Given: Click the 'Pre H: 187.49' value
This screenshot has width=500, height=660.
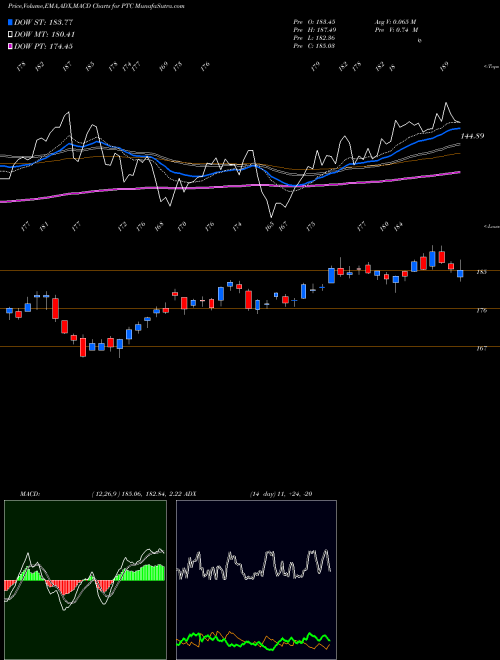Looking at the screenshot, I should 314,30.
